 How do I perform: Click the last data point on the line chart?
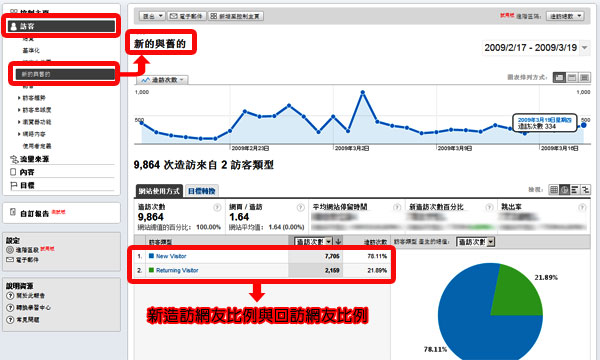[x=584, y=125]
